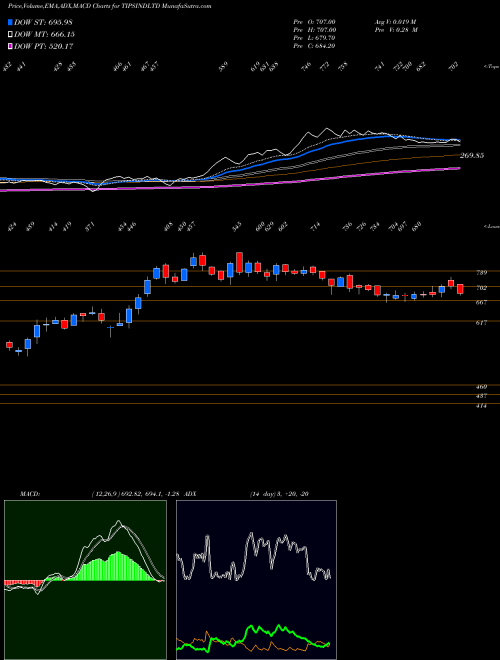Screen dimensions: 500x660
Task: Click the 269.85 EMA value label
Action: (x=472, y=156)
